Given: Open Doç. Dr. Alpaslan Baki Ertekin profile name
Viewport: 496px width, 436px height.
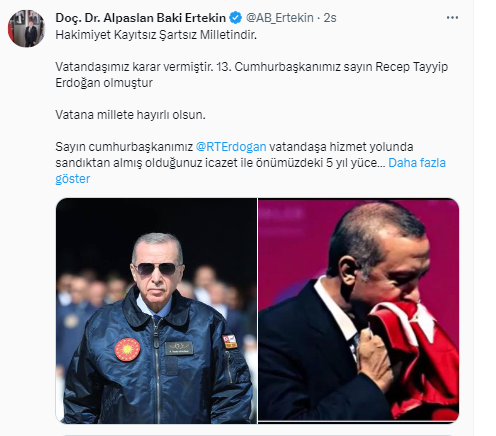Looking at the screenshot, I should (x=140, y=18).
